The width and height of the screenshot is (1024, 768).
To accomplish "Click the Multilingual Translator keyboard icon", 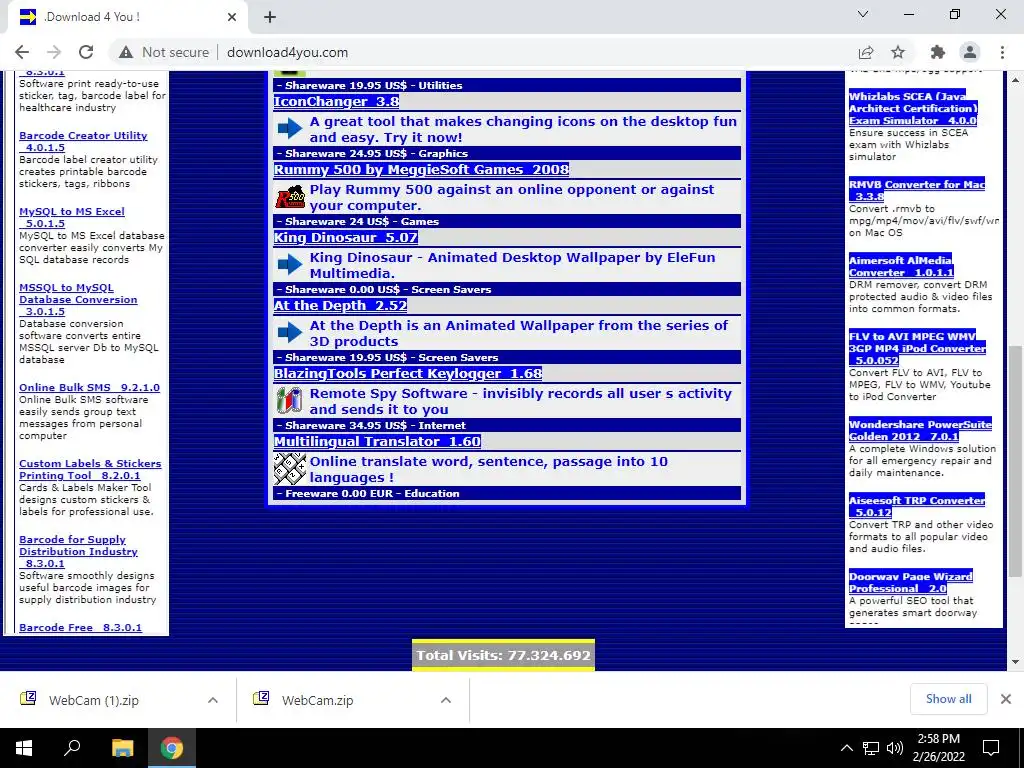I will (x=290, y=468).
